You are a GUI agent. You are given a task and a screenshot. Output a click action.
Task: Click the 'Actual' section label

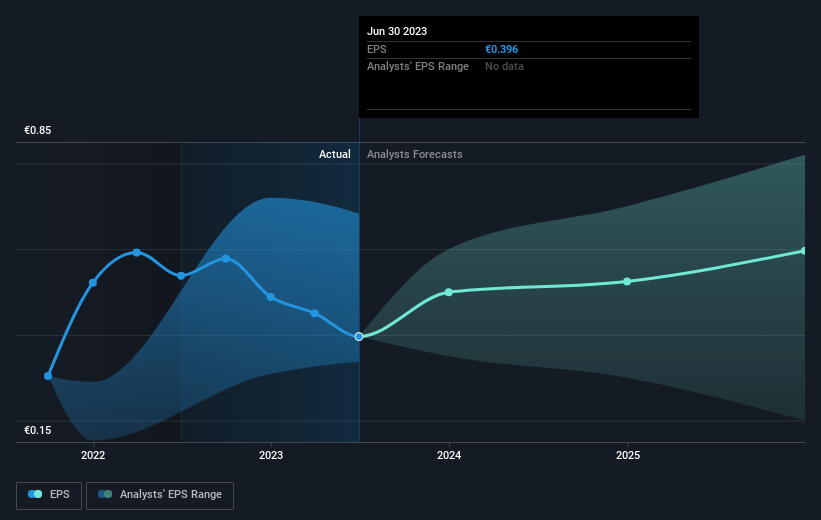335,154
